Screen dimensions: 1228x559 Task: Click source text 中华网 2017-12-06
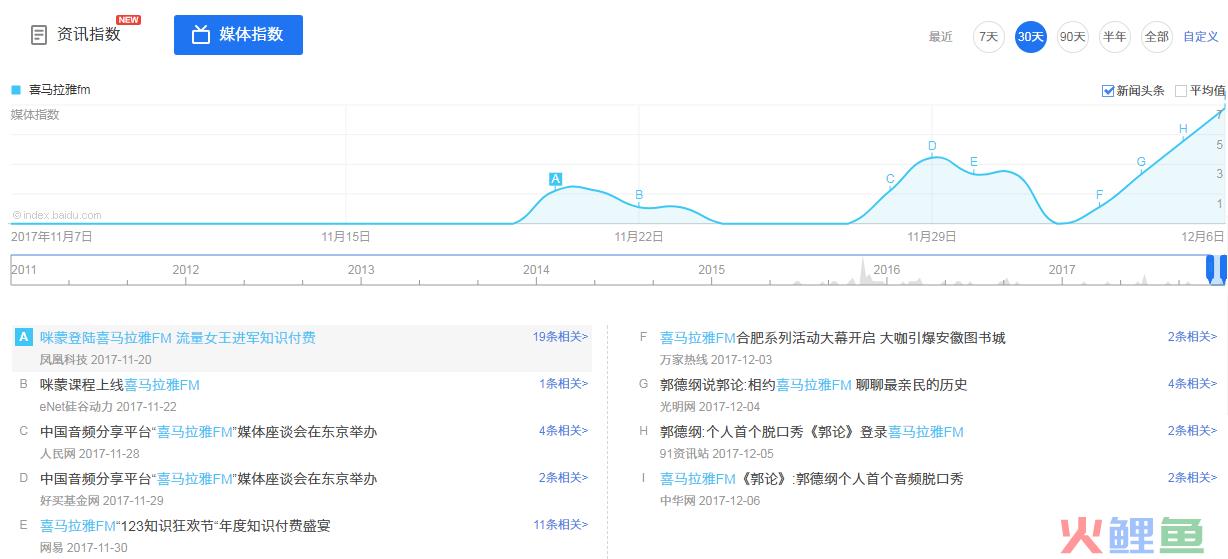(x=710, y=501)
